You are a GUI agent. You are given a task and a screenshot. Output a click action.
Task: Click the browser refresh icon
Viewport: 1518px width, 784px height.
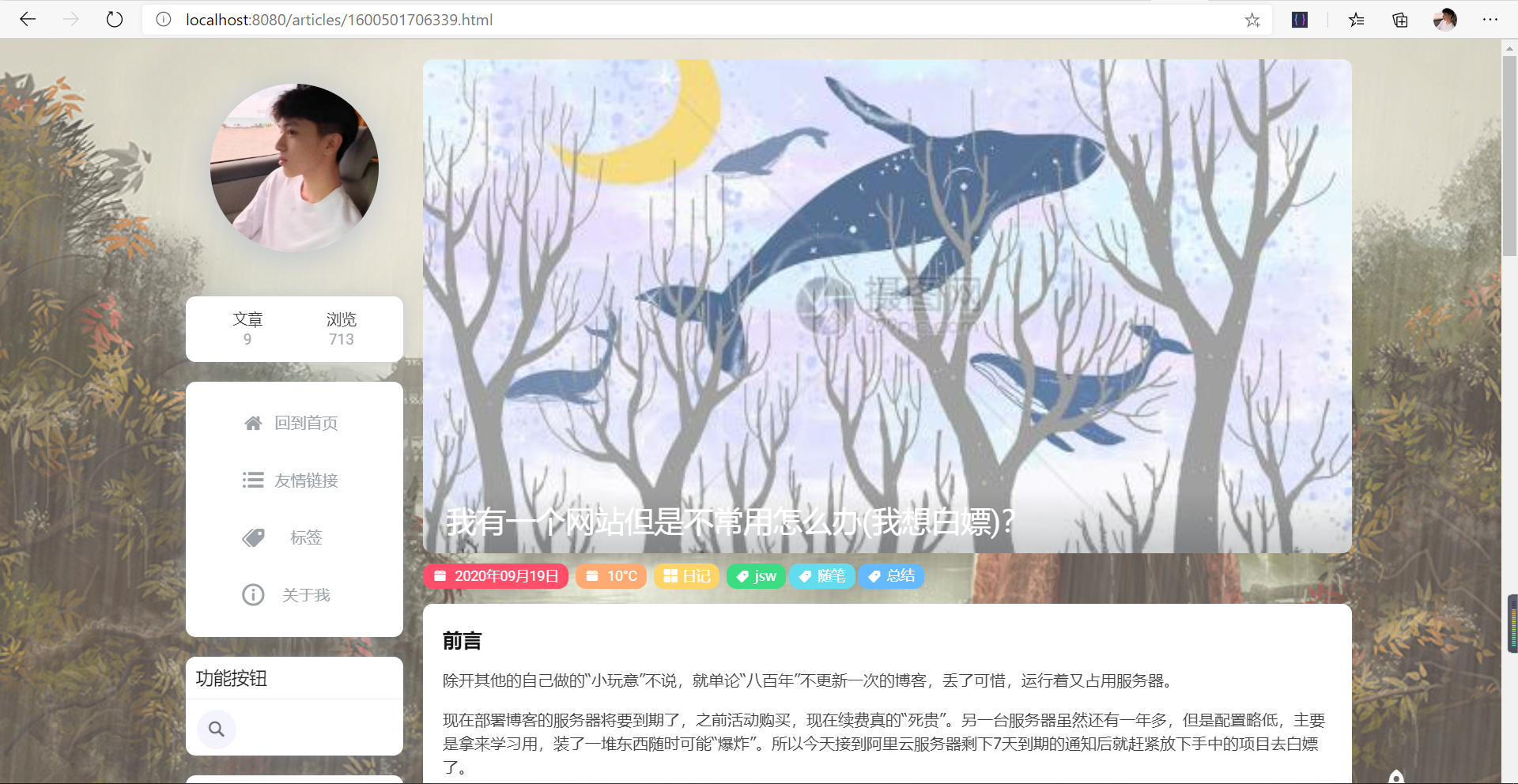115,19
